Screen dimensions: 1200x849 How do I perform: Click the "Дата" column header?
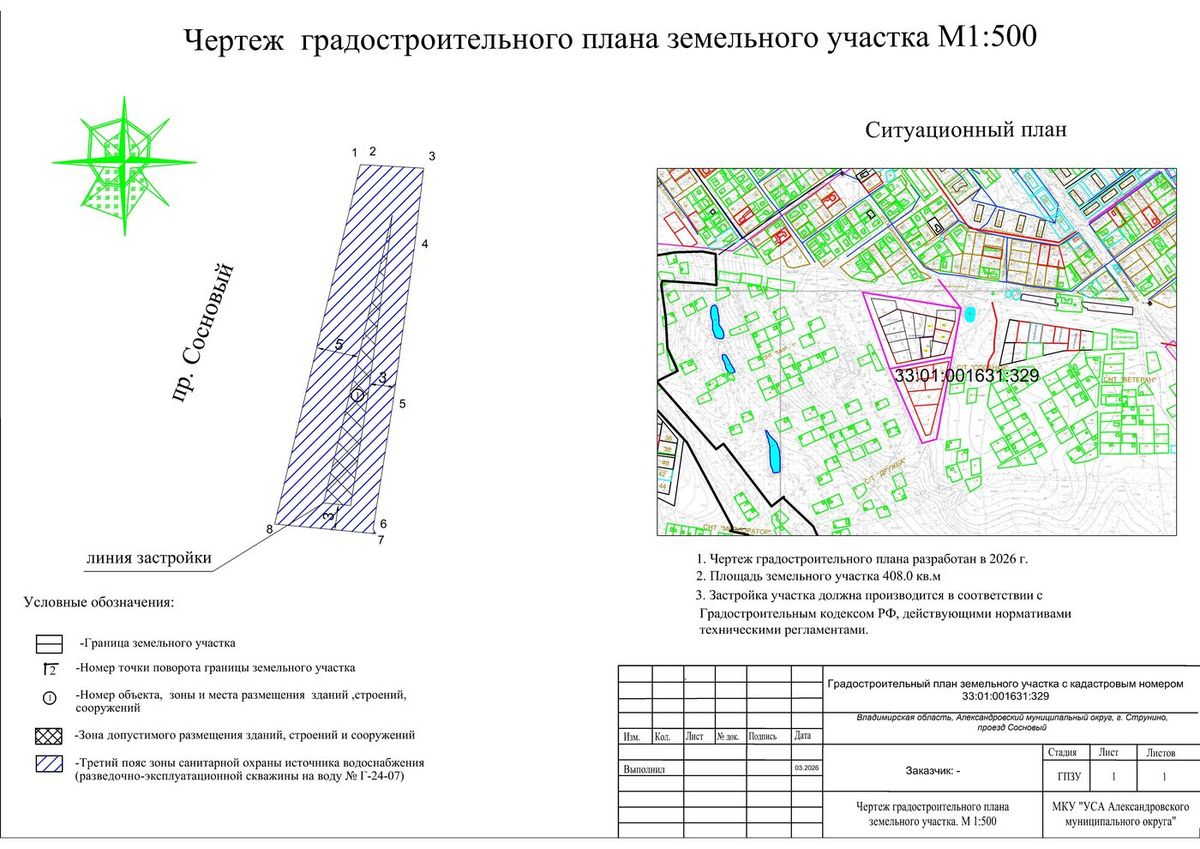coord(802,736)
